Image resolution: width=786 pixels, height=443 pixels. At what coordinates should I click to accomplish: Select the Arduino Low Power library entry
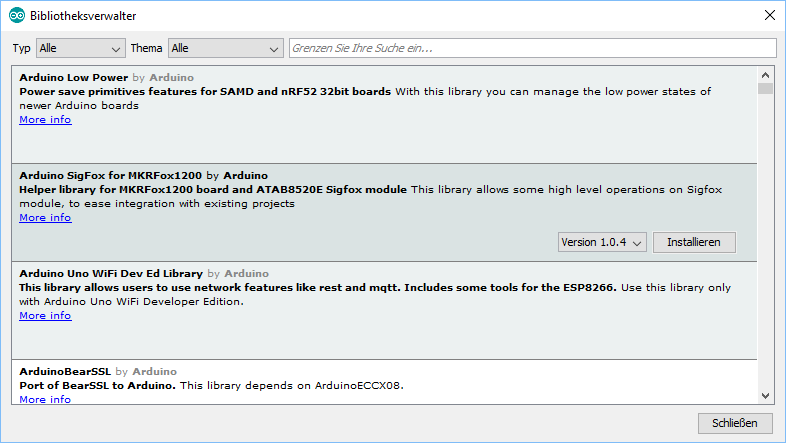tap(384, 115)
